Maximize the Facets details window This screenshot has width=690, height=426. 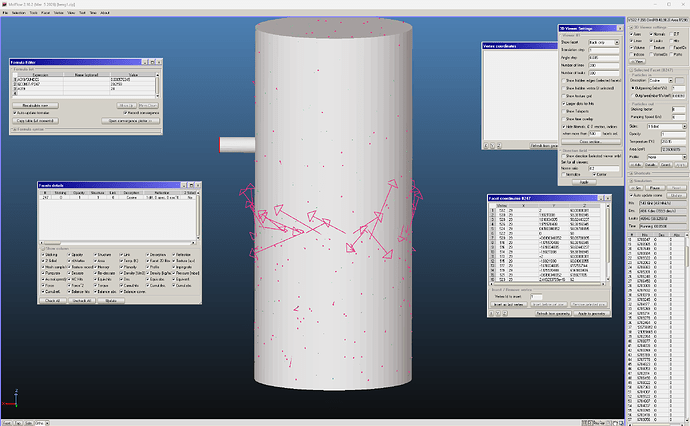point(191,185)
